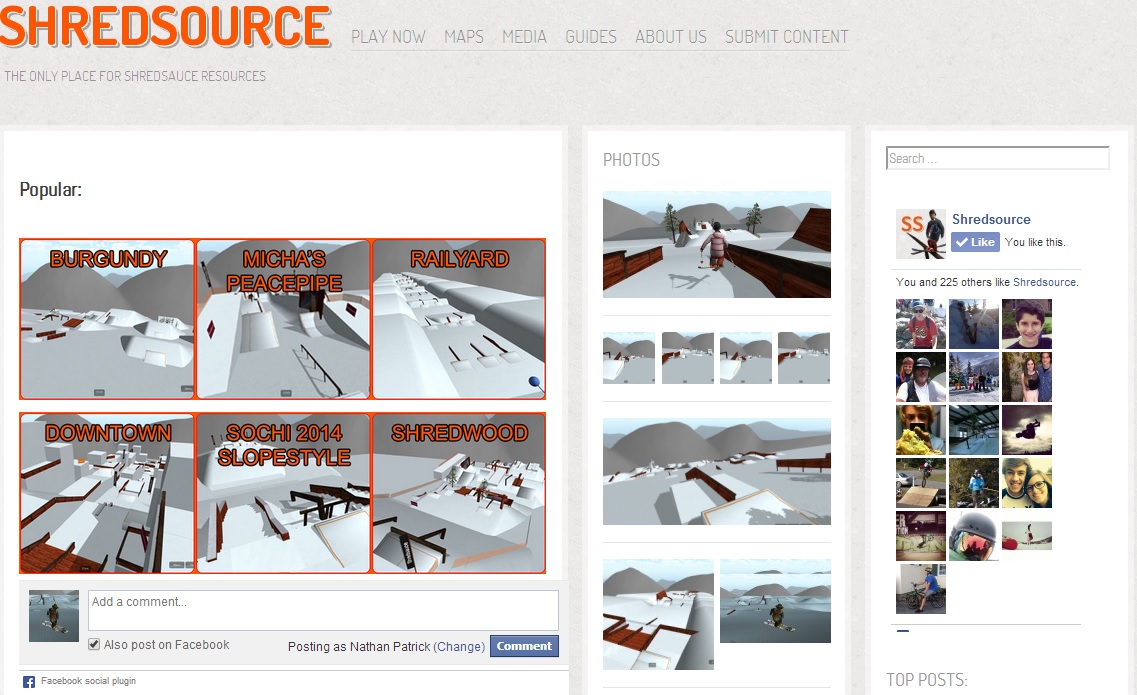Open the Play Now menu
This screenshot has width=1137, height=695.
click(x=388, y=37)
